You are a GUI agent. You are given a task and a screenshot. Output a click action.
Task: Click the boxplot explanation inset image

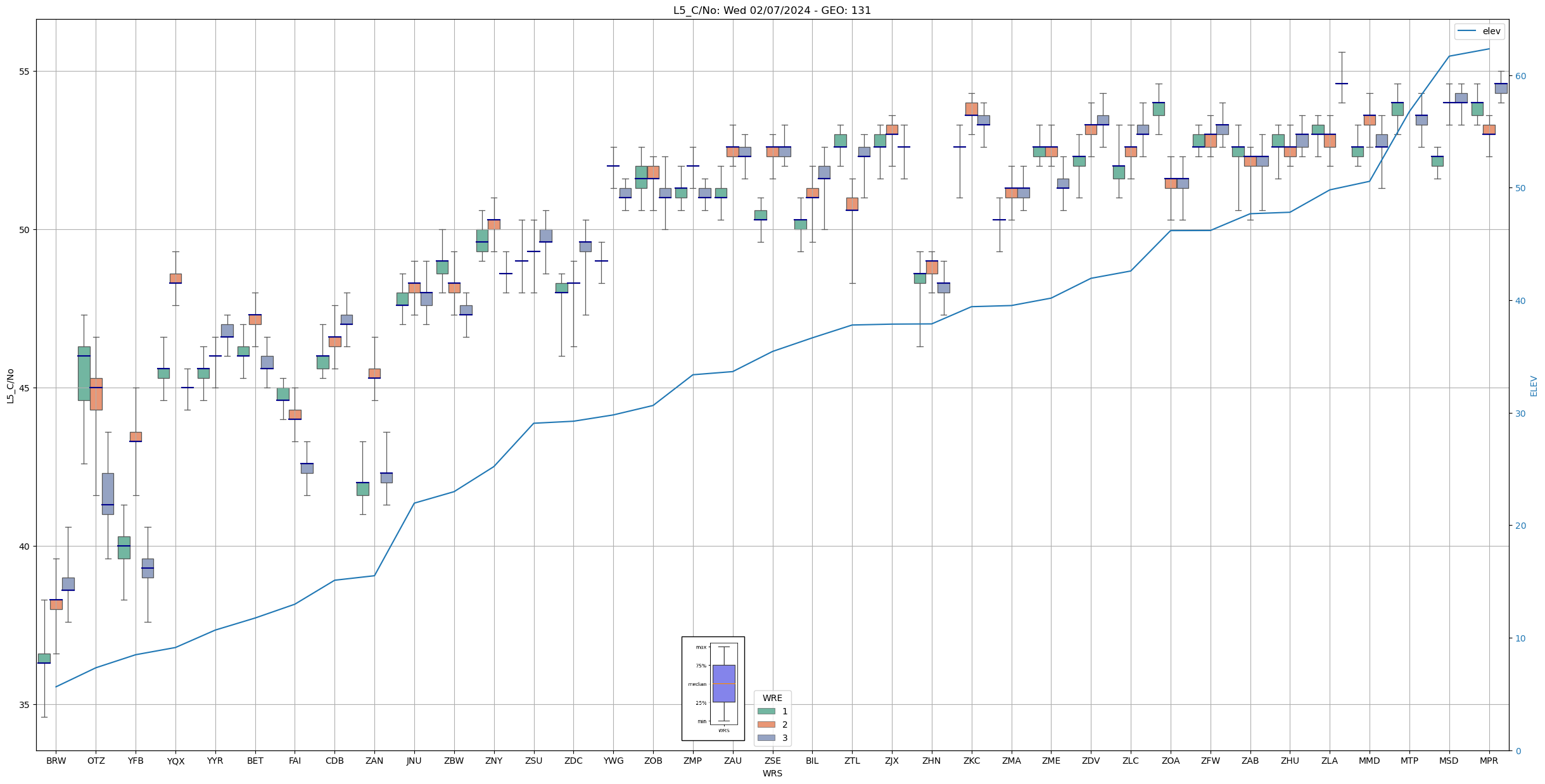tap(713, 688)
